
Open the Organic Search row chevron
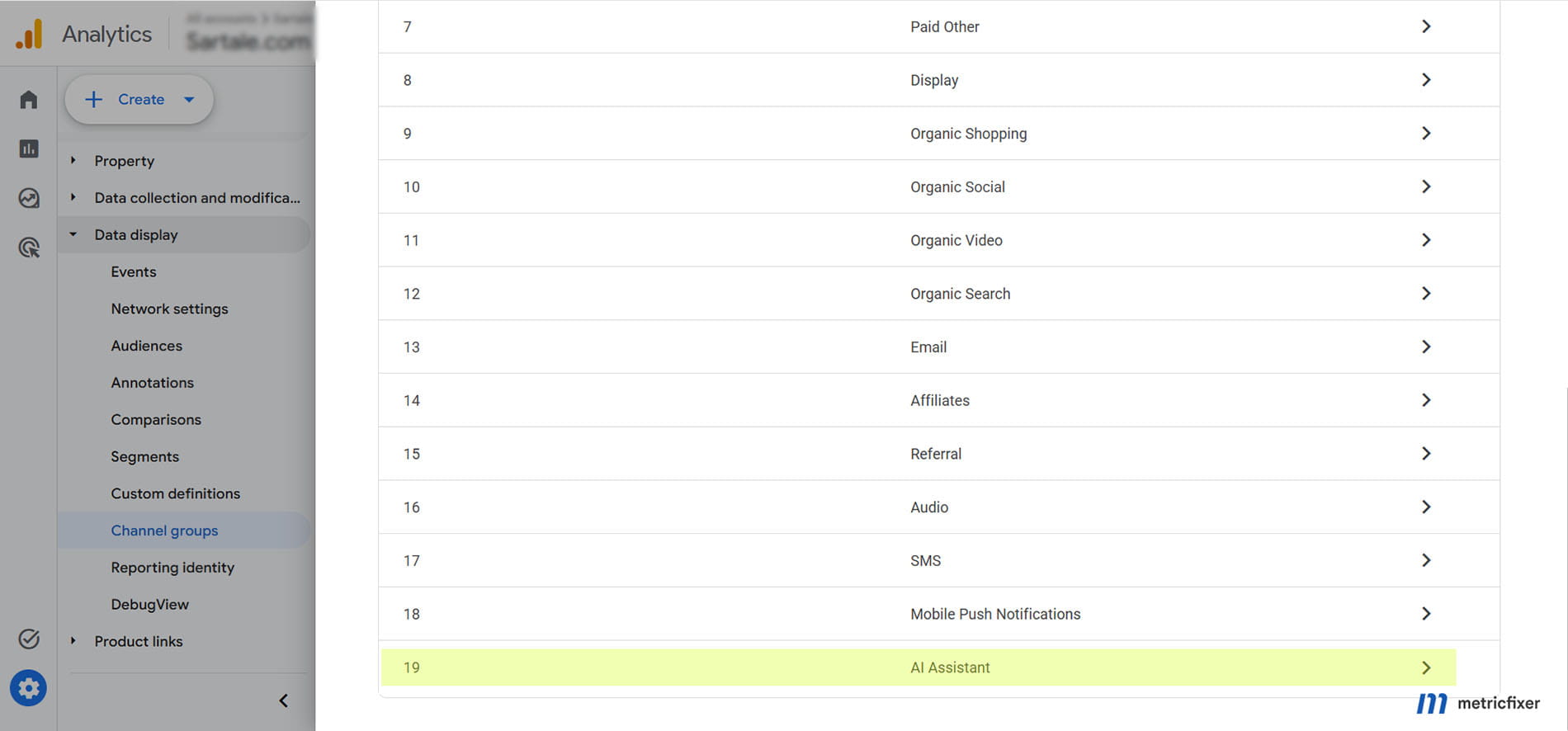(x=1426, y=294)
